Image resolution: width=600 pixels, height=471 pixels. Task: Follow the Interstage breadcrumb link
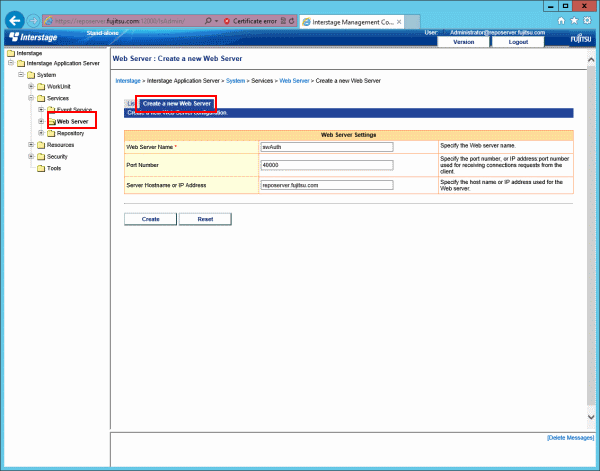click(128, 81)
